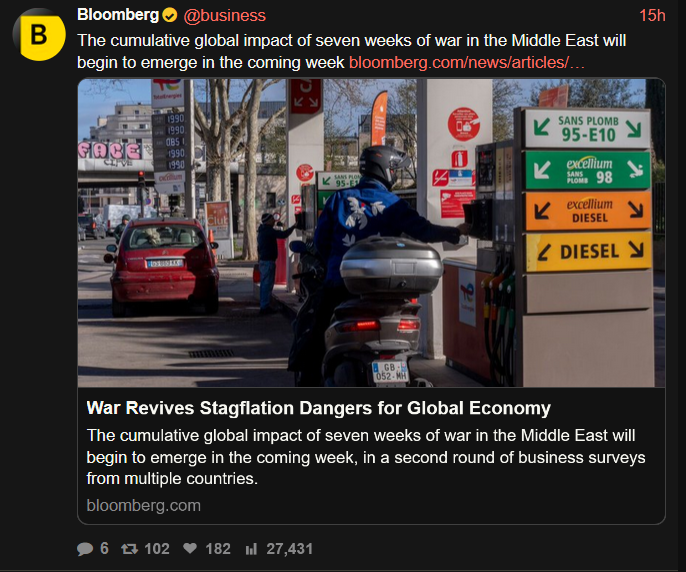The image size is (686, 572).
Task: Follow the bloomberg.com/news/articles link
Action: coord(467,63)
